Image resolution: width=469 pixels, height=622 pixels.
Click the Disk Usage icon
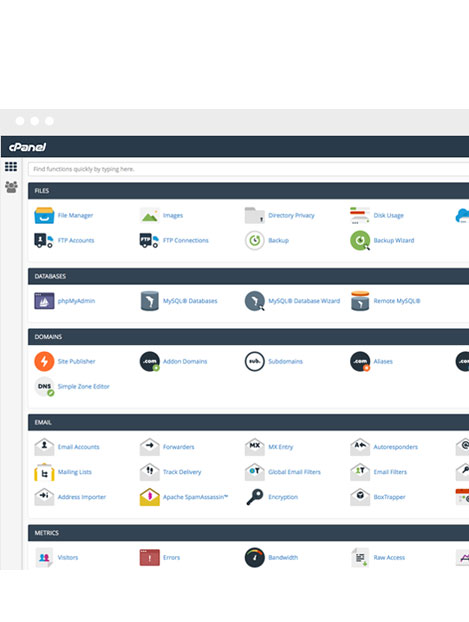coord(360,215)
